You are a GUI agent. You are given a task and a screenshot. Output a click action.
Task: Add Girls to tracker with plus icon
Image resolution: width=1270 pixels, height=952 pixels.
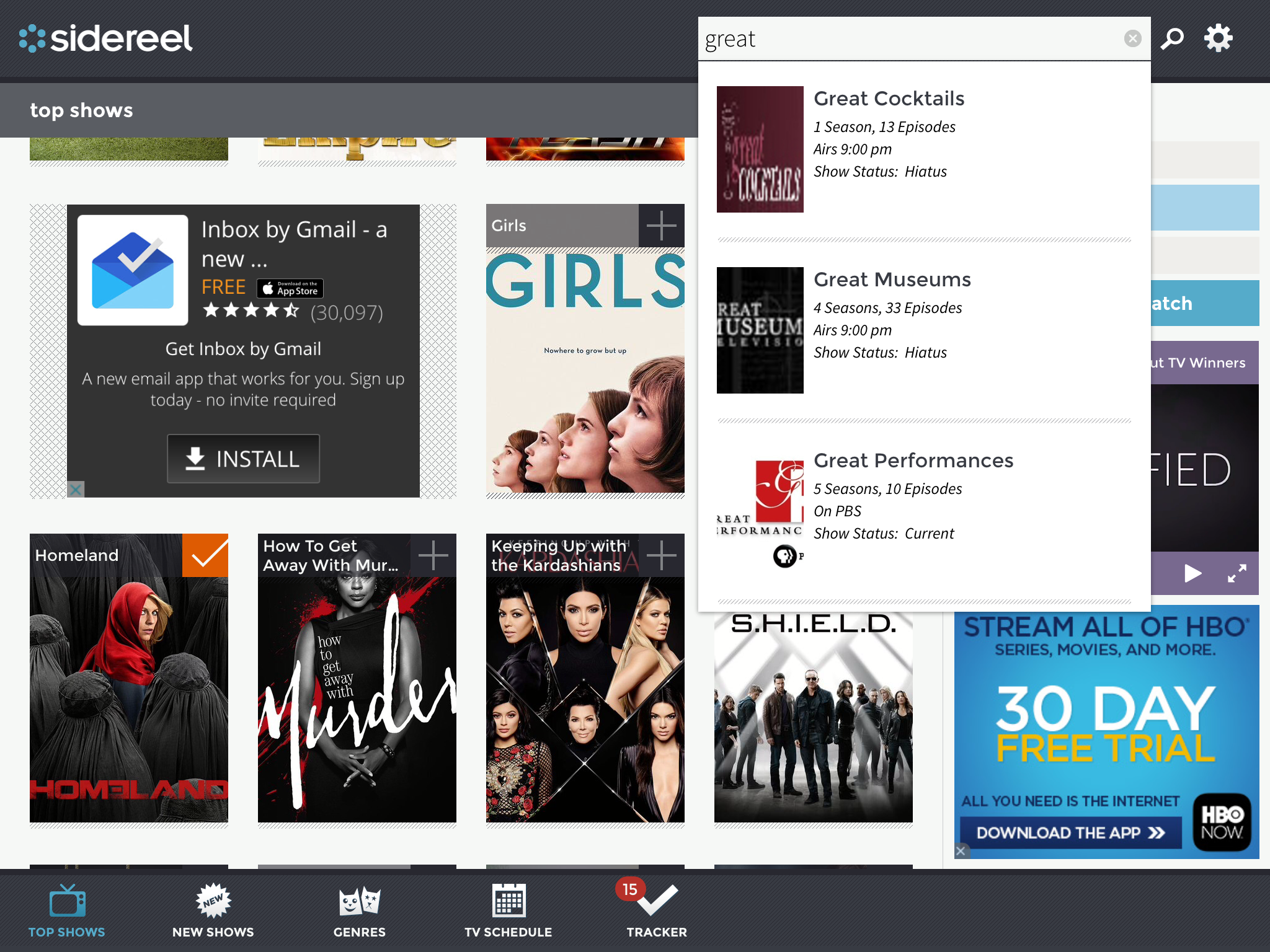click(662, 226)
